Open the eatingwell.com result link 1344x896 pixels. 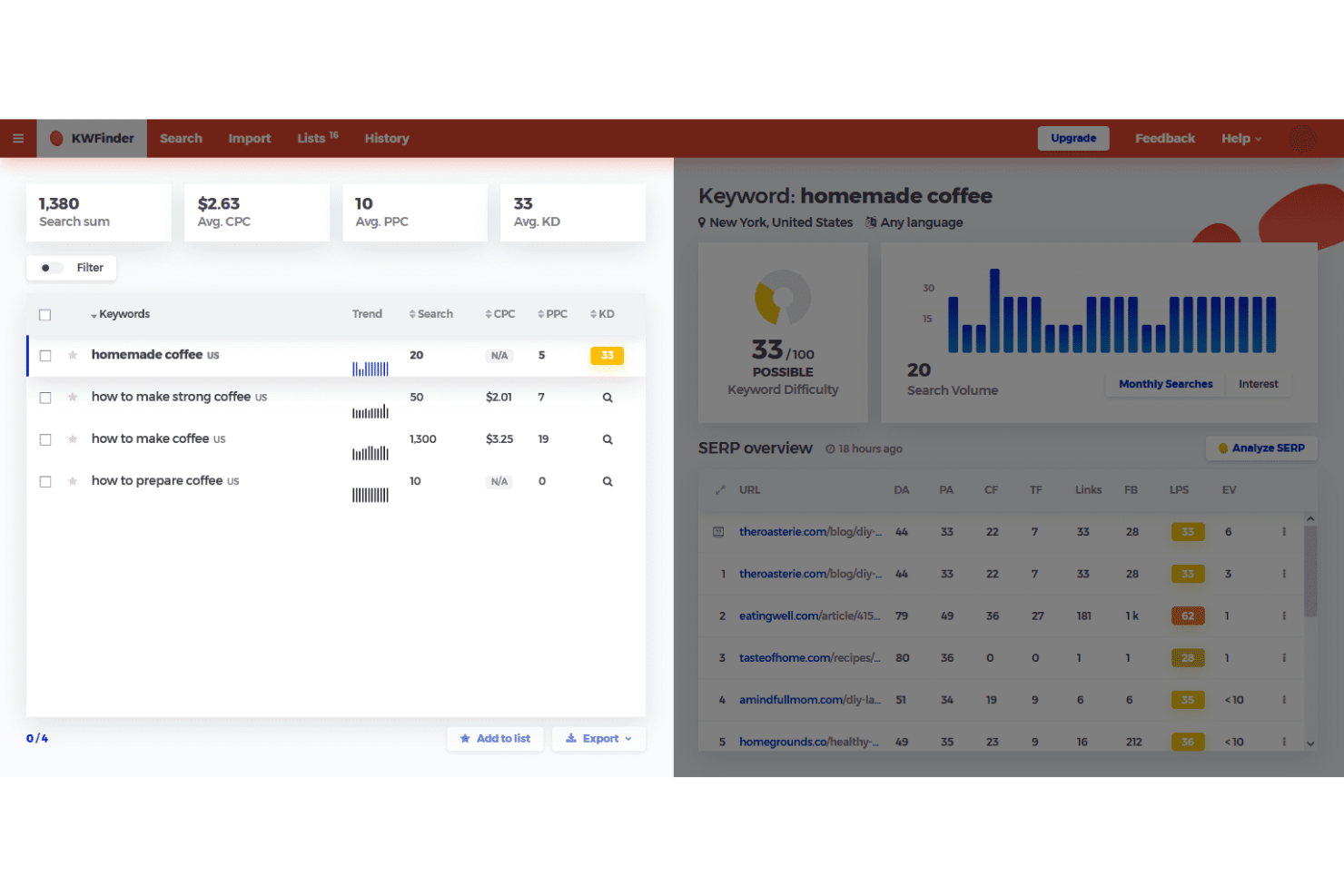pyautogui.click(x=810, y=615)
